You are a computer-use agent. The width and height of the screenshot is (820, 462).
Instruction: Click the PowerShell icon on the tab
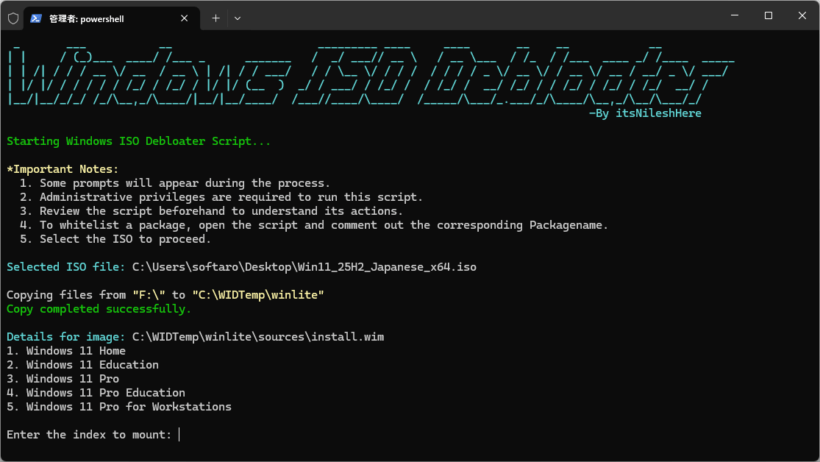coord(36,19)
